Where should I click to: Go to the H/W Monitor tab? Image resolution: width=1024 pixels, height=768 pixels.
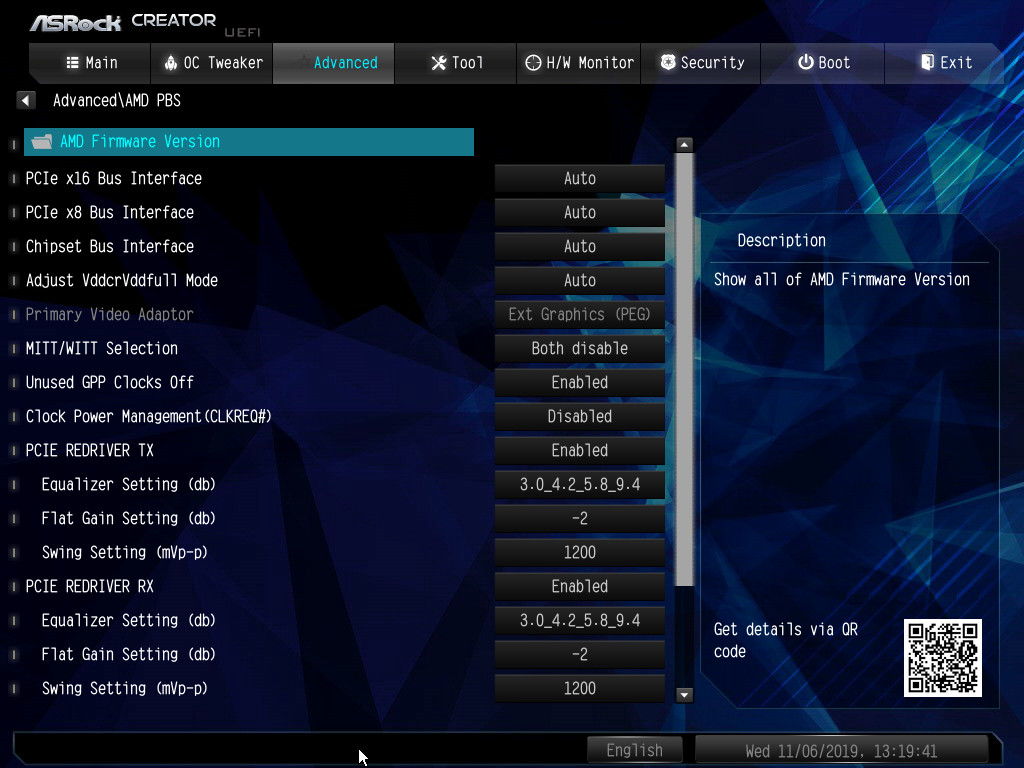(x=579, y=62)
